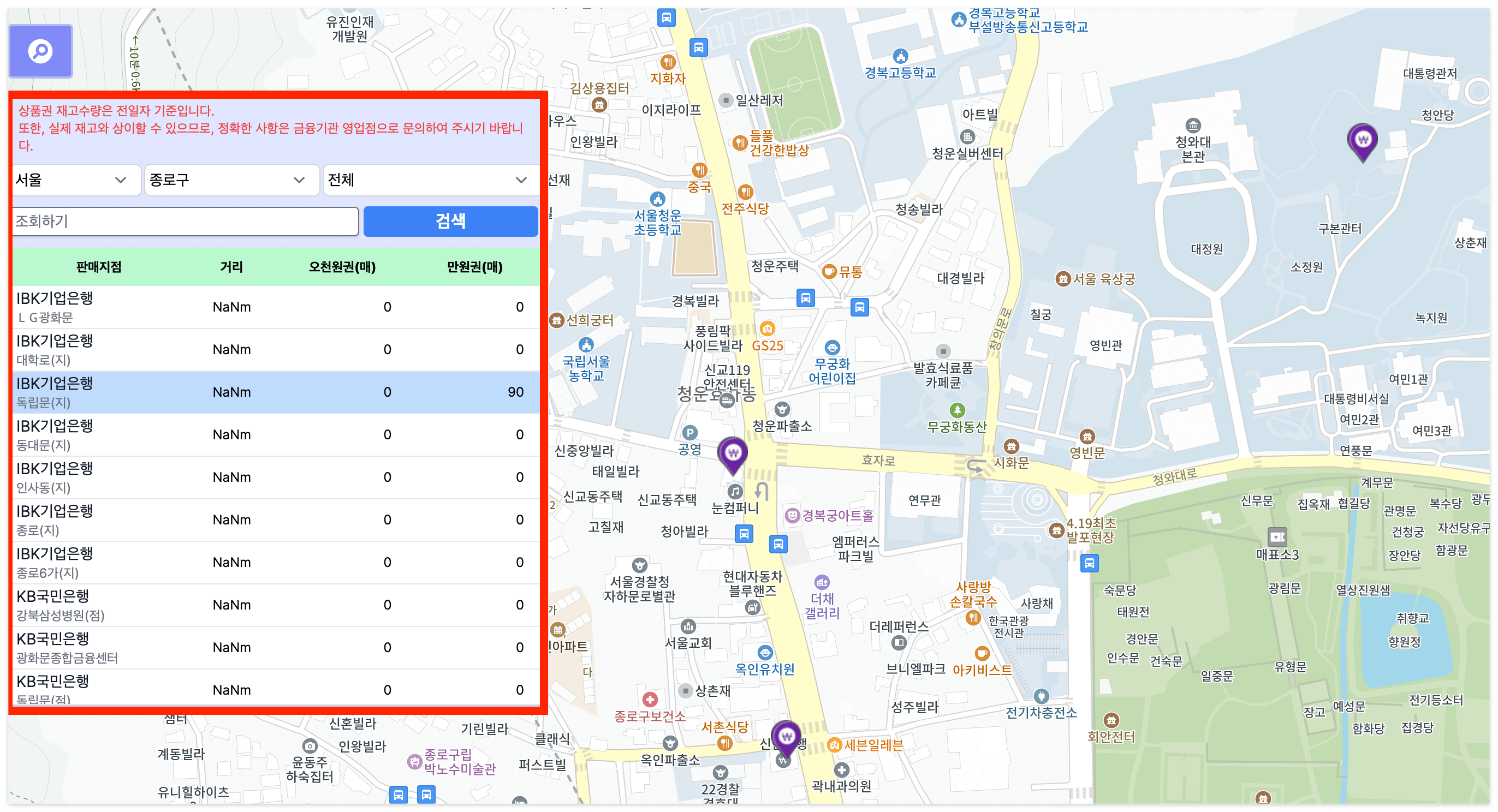Click the 전기차충전소 charging icon

(x=1041, y=696)
